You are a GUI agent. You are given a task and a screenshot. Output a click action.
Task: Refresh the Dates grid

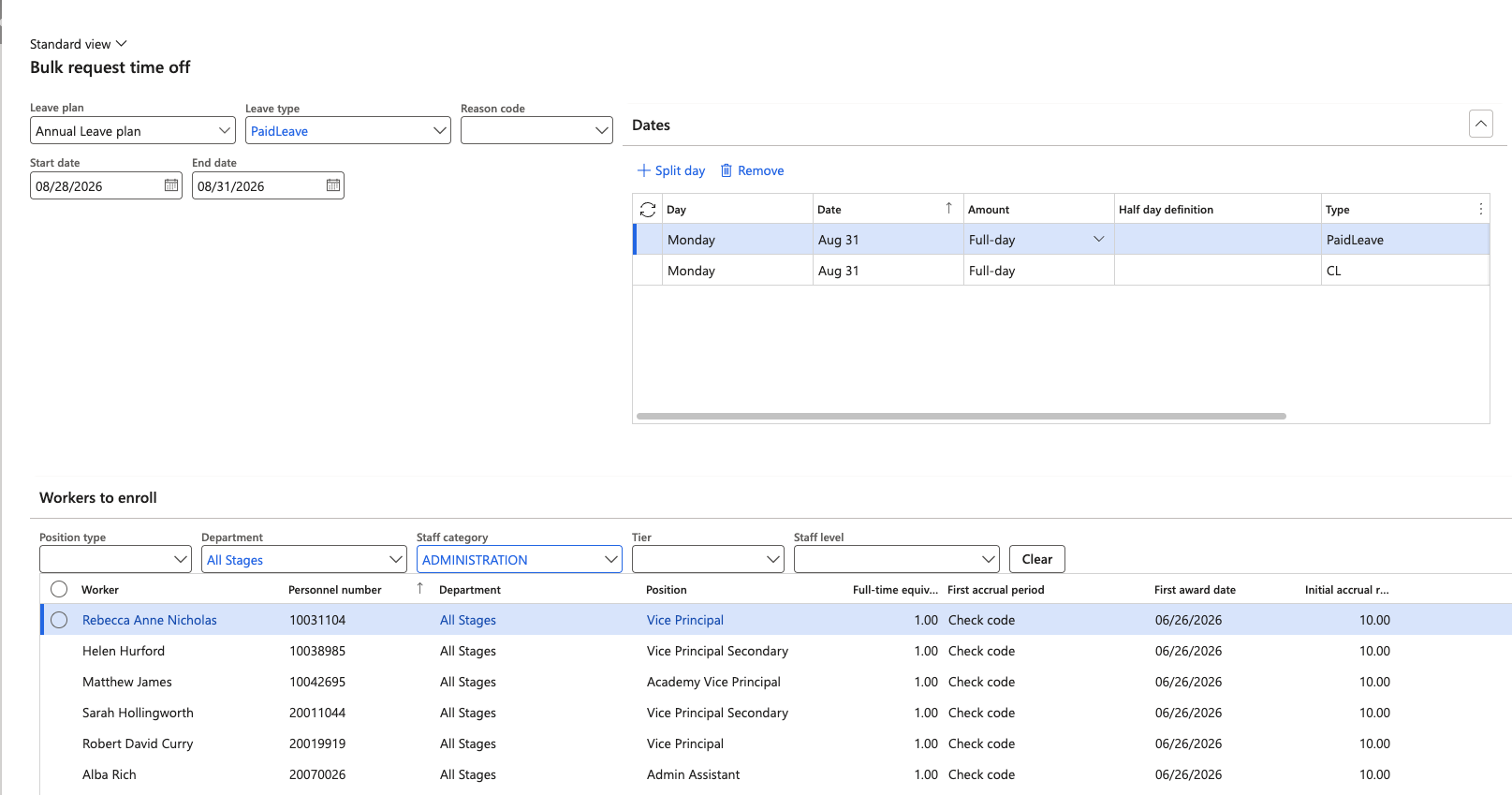pos(648,210)
